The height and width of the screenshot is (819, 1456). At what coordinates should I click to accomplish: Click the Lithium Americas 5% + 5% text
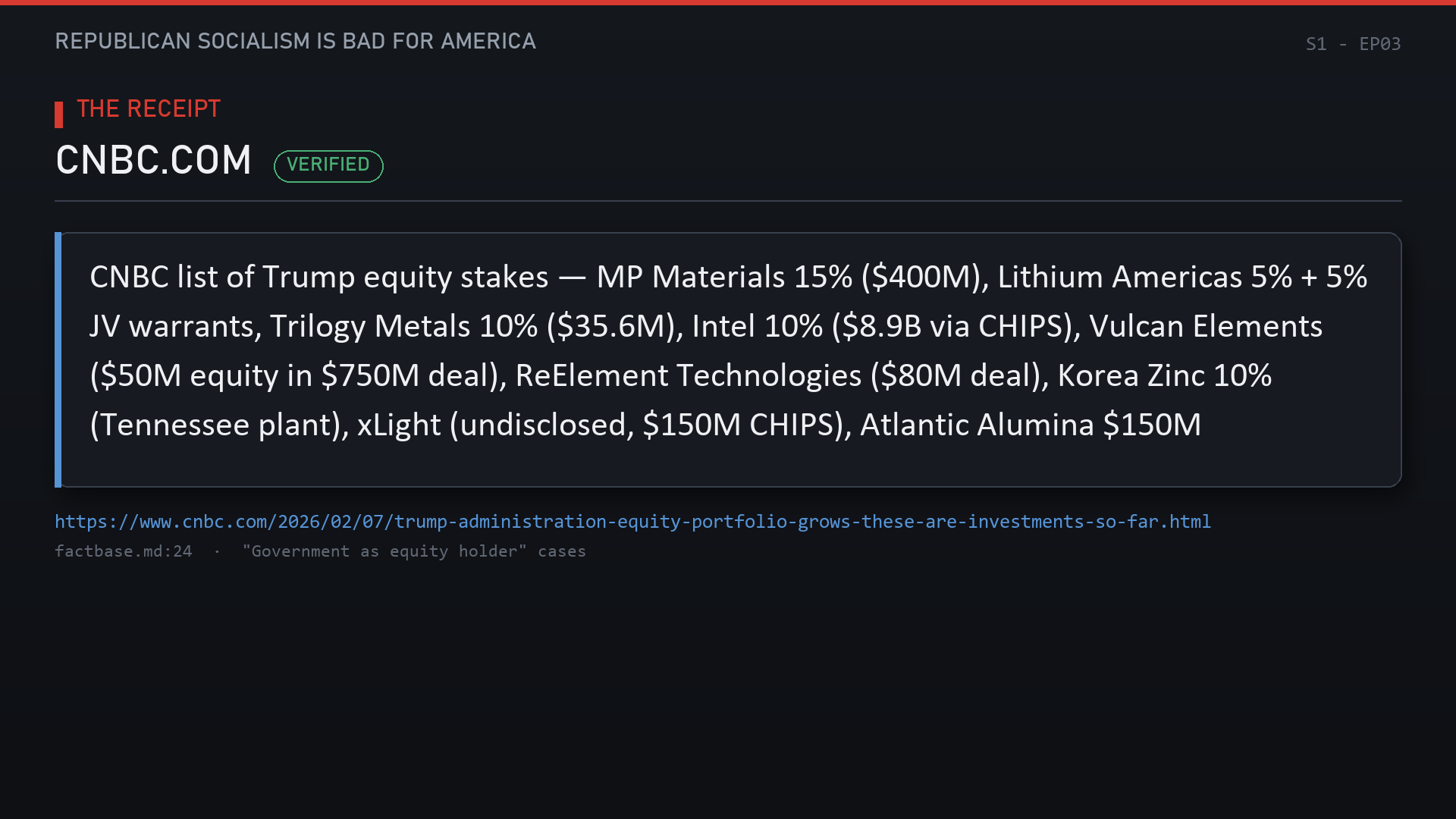point(1183,277)
